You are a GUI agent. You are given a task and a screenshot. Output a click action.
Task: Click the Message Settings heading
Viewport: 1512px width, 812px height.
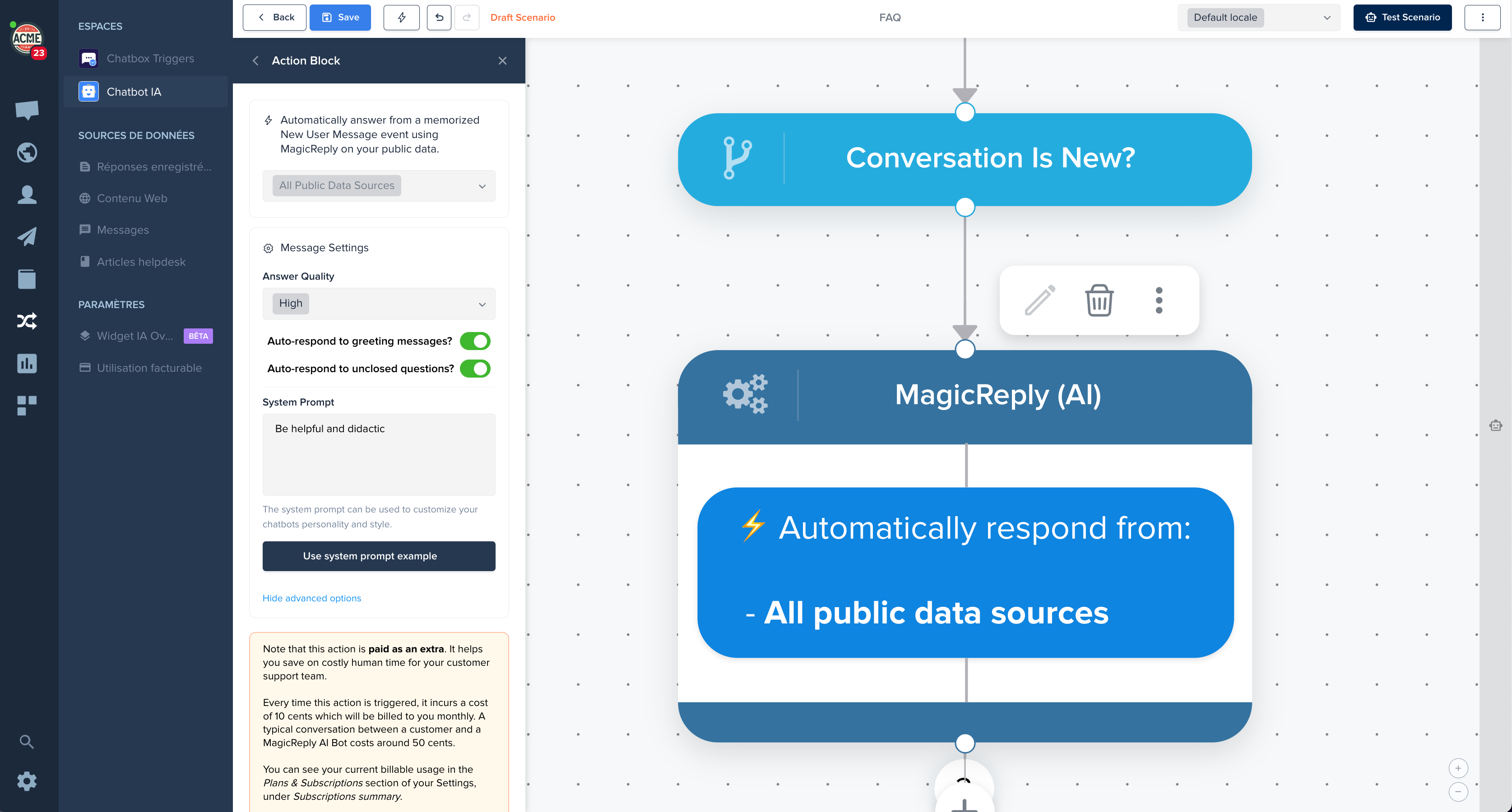coord(324,248)
